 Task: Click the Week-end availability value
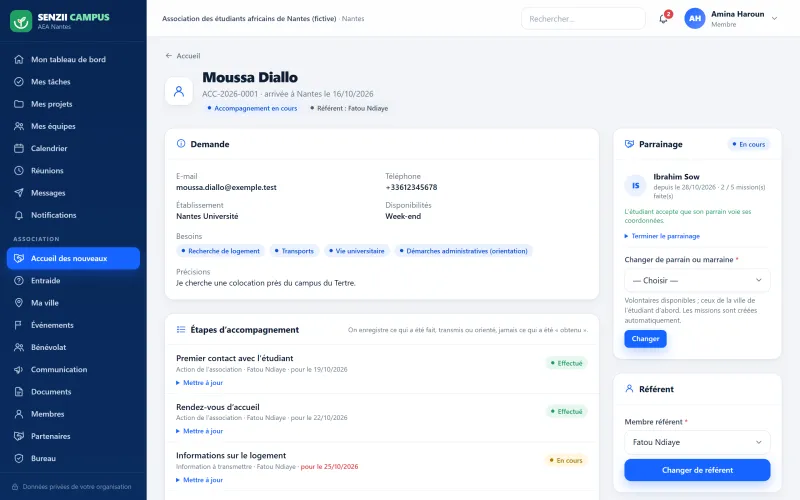coord(403,216)
